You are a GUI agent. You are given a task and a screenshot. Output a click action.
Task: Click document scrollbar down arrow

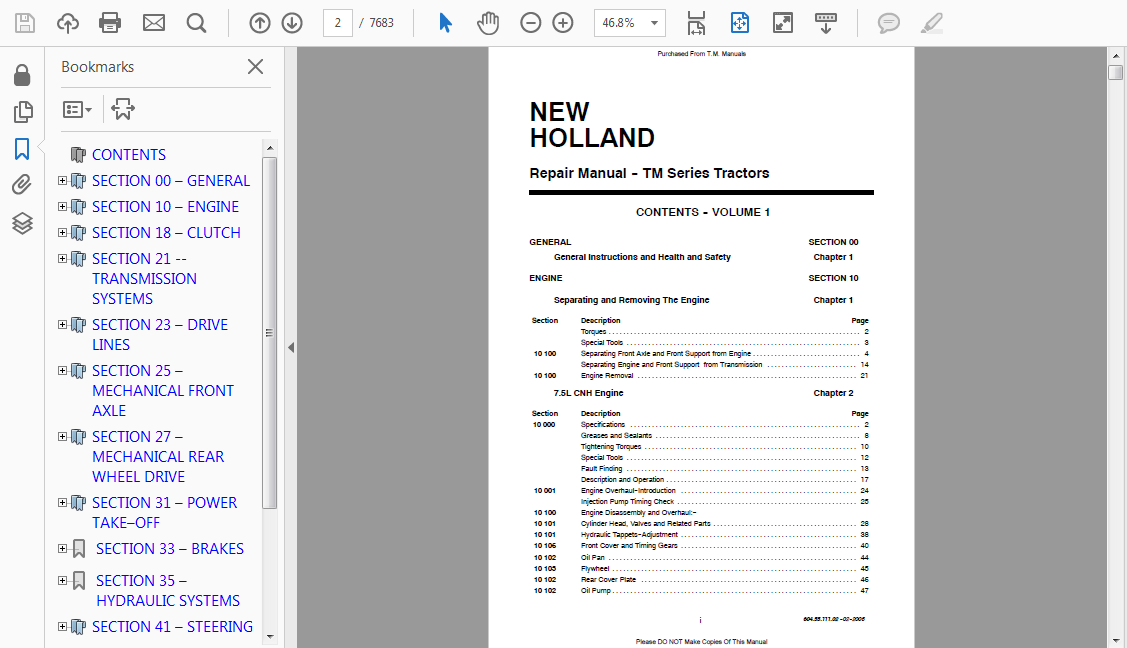tap(1116, 640)
